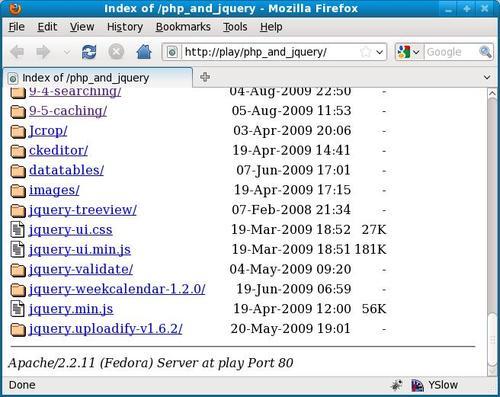Open the History menu
The image size is (500, 397).
coord(125,27)
